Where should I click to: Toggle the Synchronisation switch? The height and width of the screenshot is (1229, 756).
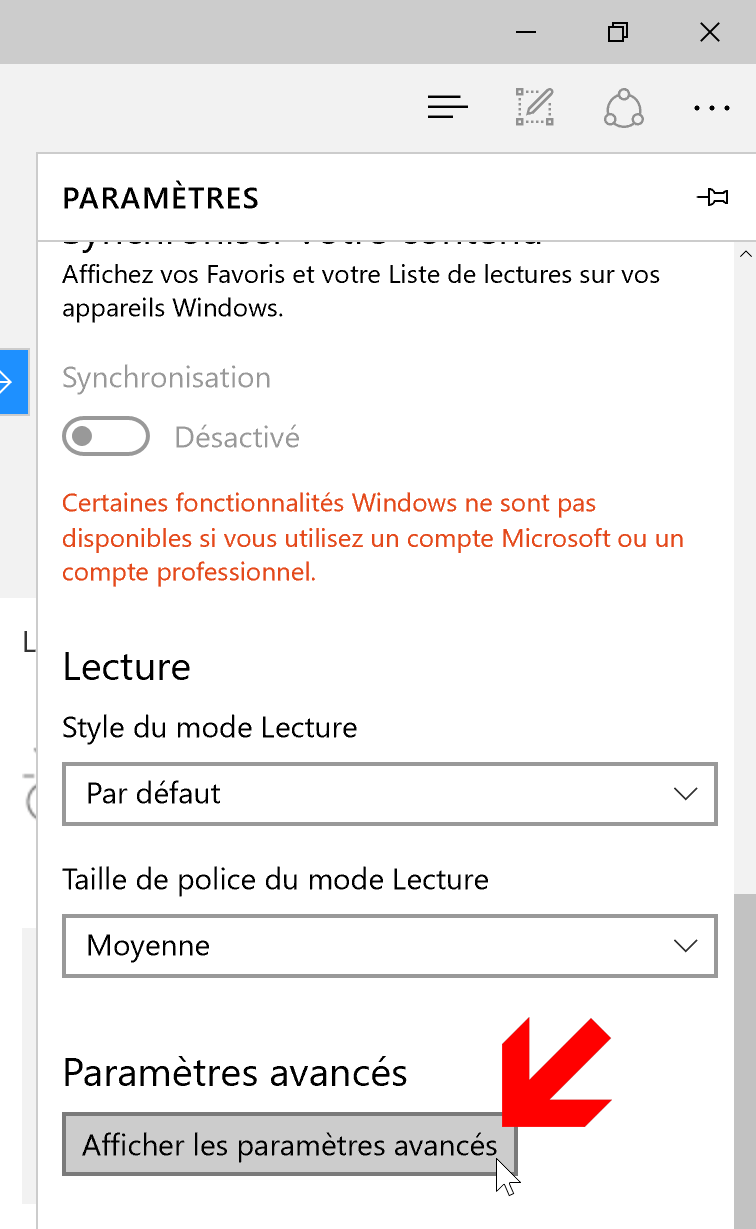[x=106, y=437]
